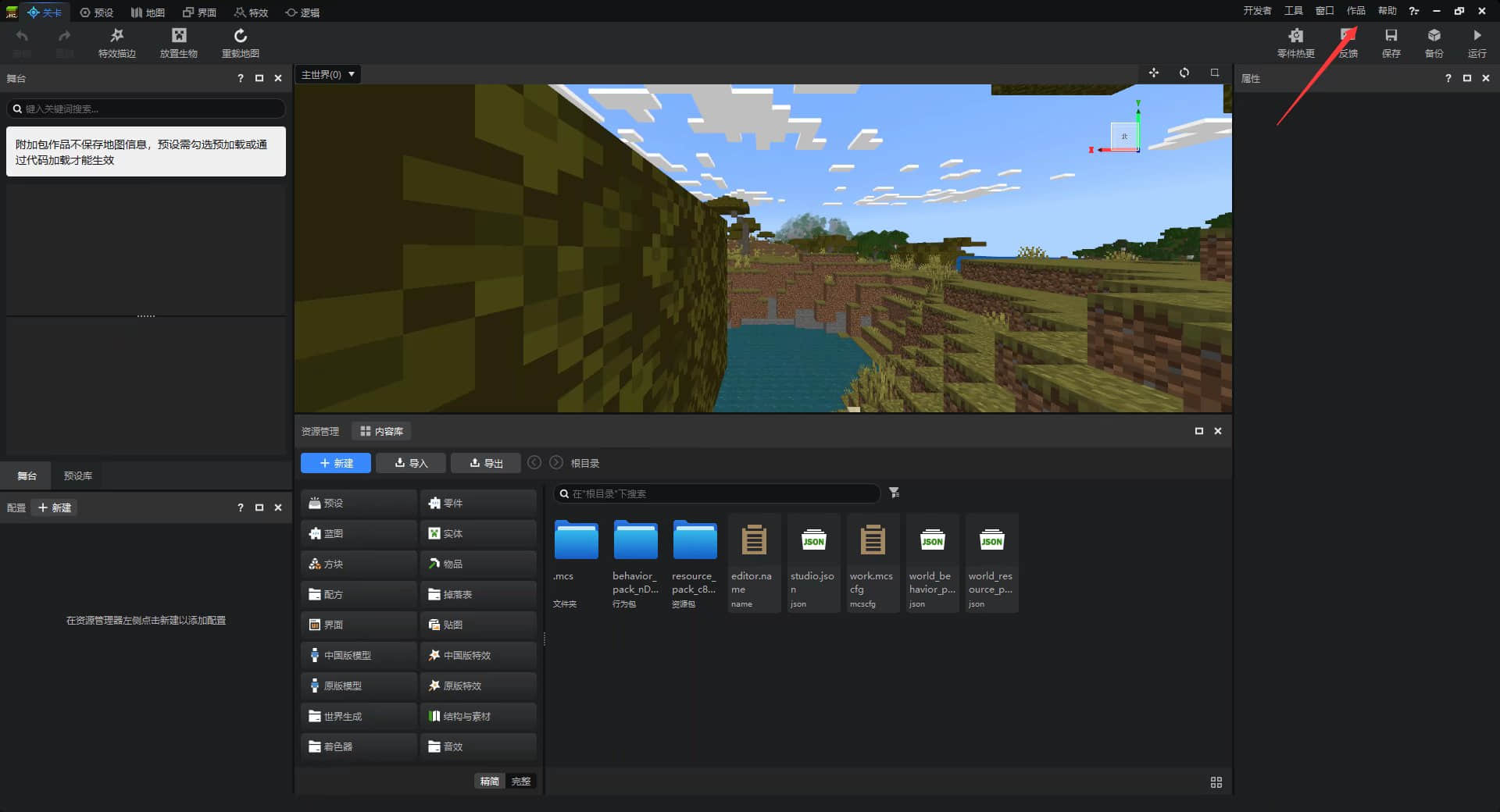
Task: Switch the file grid view icon at bottom right
Action: click(x=1216, y=782)
